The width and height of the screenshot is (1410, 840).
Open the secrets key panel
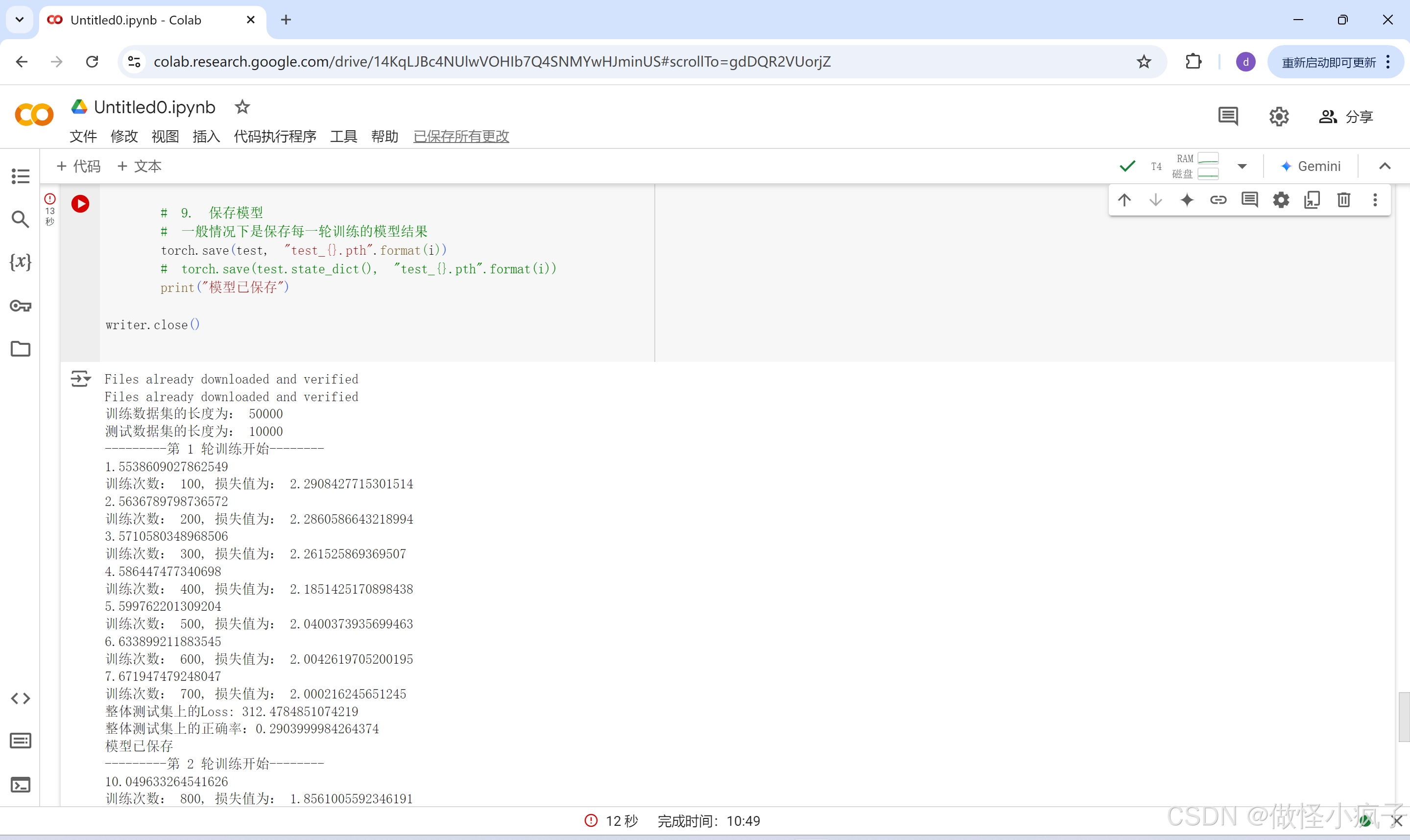click(21, 306)
